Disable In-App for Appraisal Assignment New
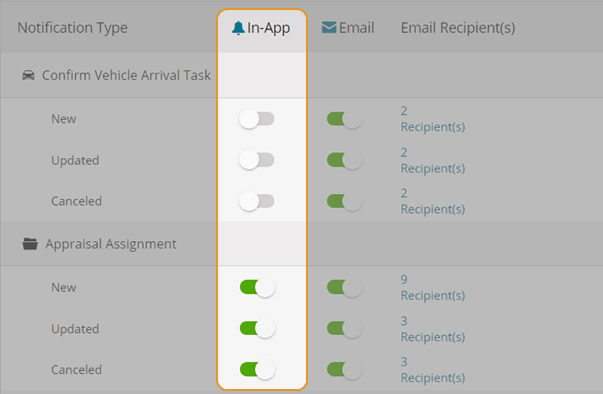The image size is (603, 394). (x=257, y=287)
